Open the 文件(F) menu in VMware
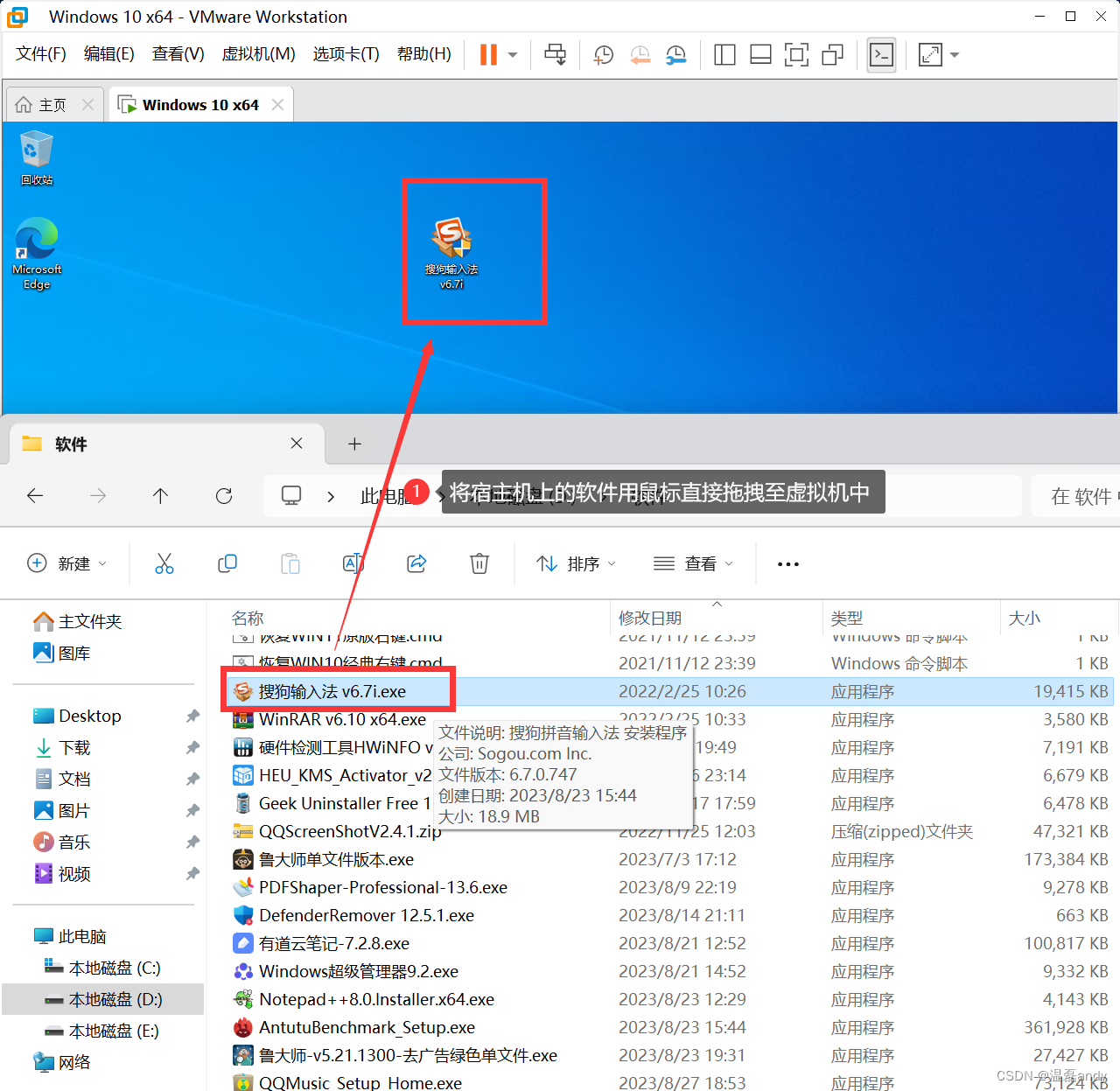 click(41, 54)
